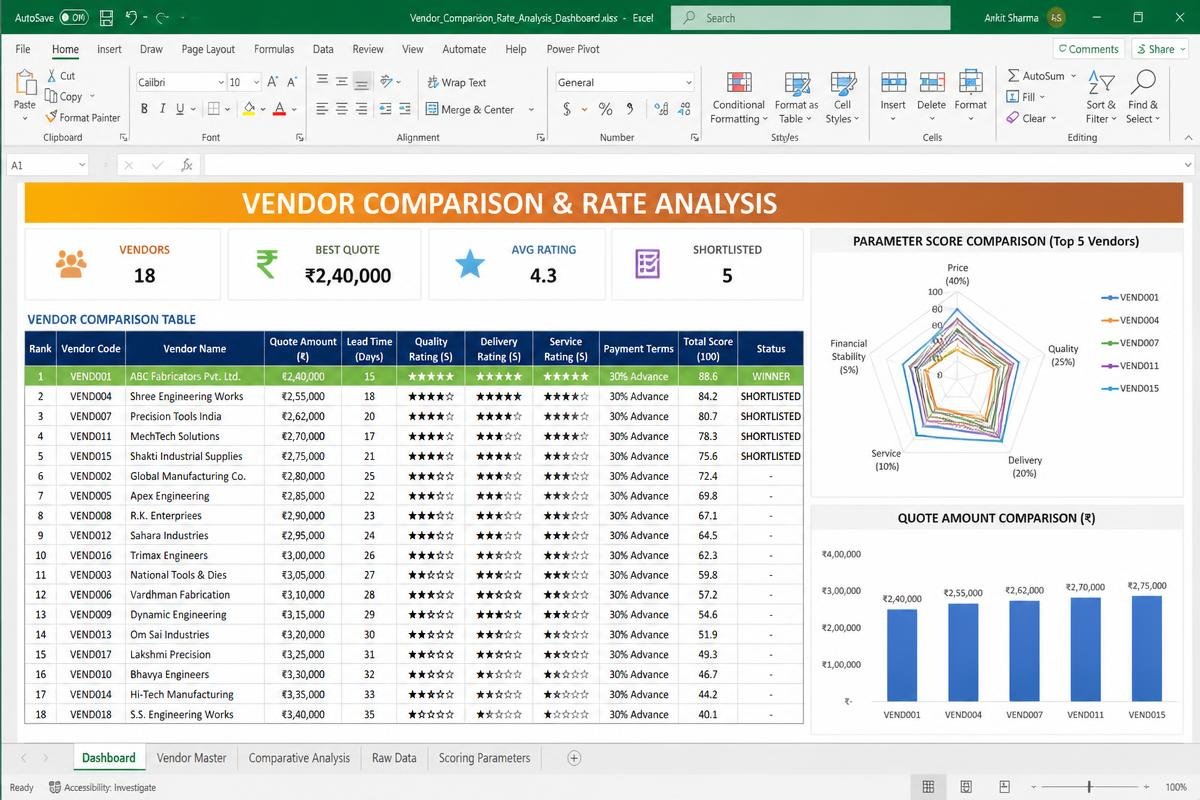Click Decrease Font Size icon
1200x800 pixels.
point(293,82)
